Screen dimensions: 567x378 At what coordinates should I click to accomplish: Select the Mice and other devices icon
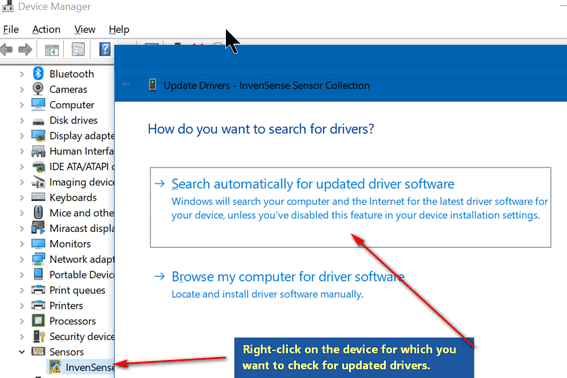click(x=38, y=212)
